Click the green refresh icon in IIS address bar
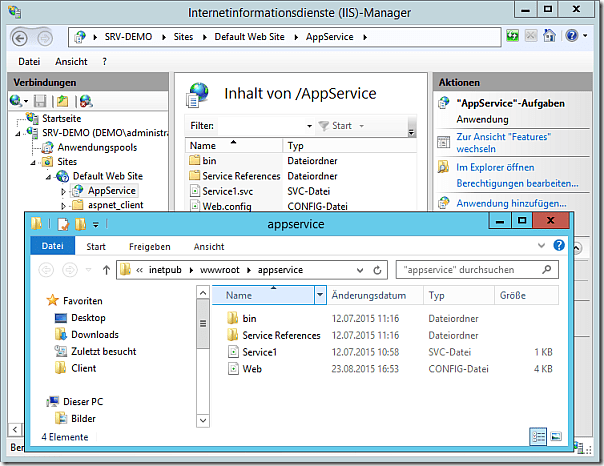The image size is (604, 466). coord(512,36)
